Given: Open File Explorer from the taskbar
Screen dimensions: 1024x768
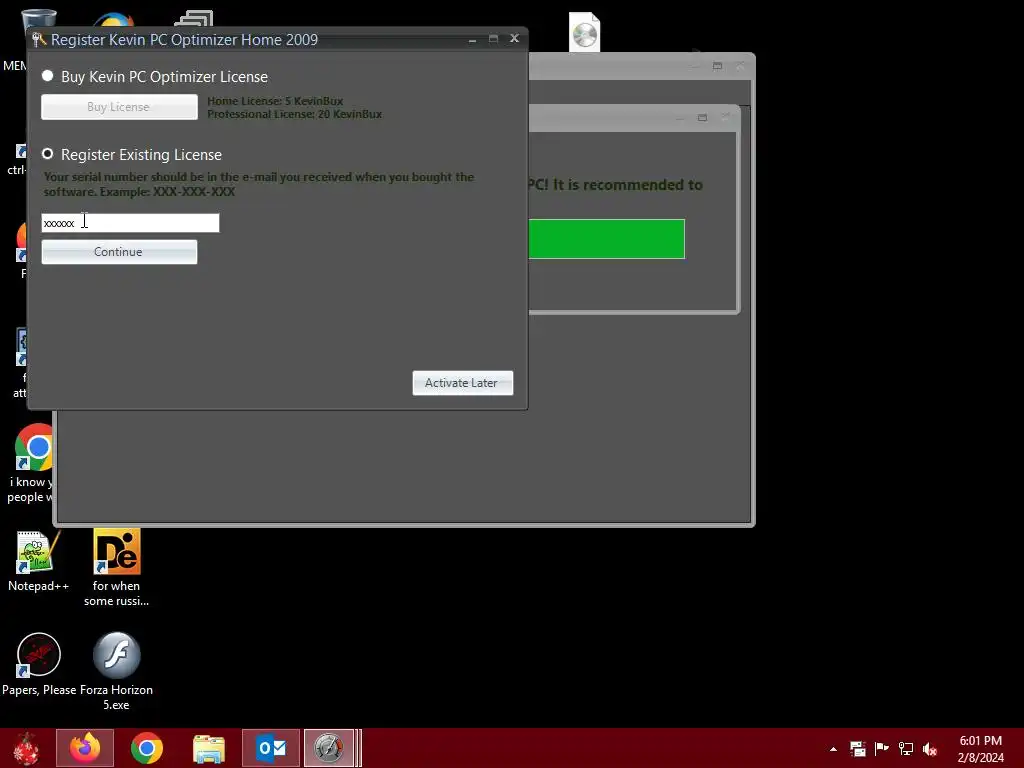Looking at the screenshot, I should pyautogui.click(x=208, y=748).
